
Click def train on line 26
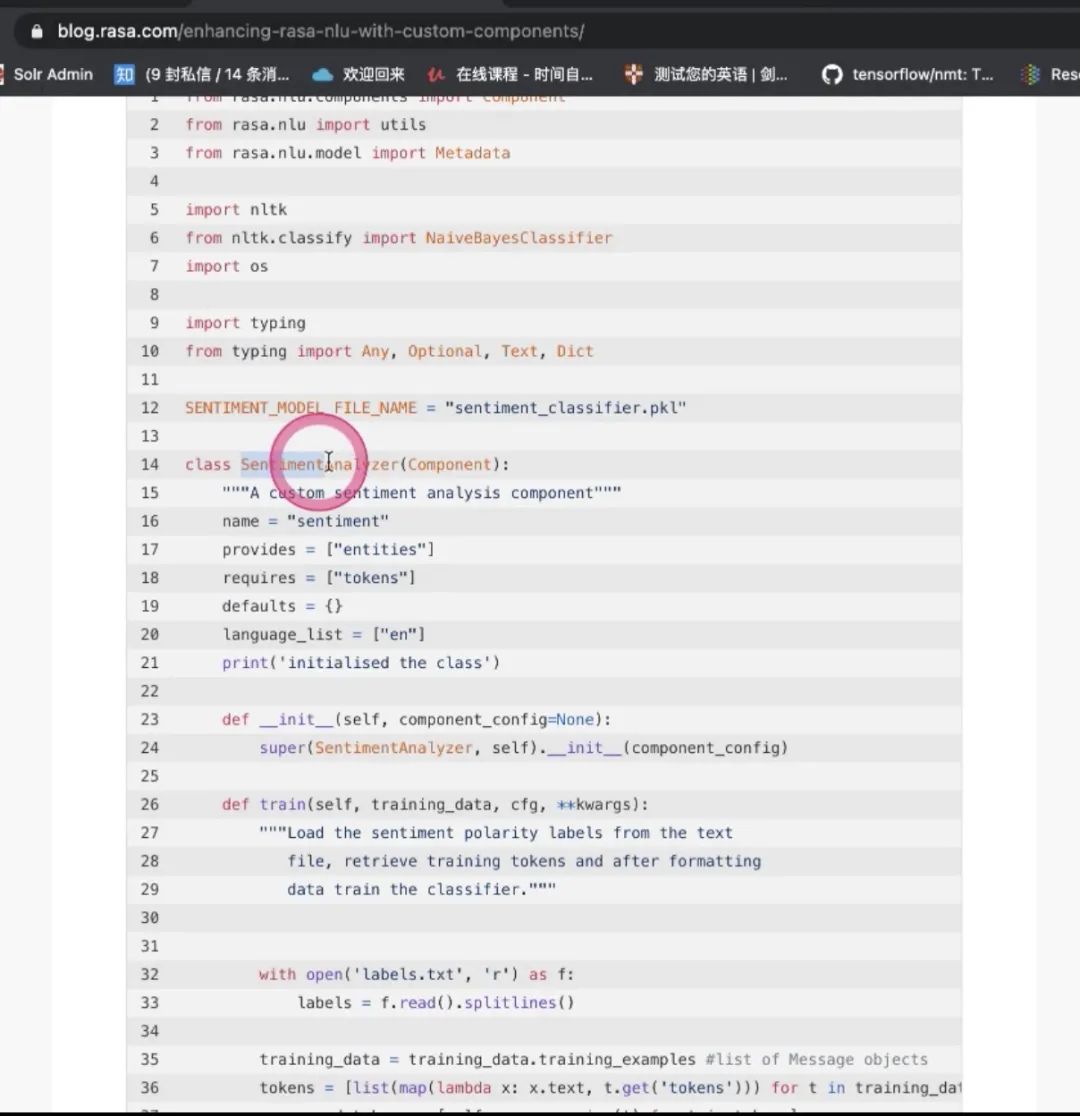pos(264,804)
